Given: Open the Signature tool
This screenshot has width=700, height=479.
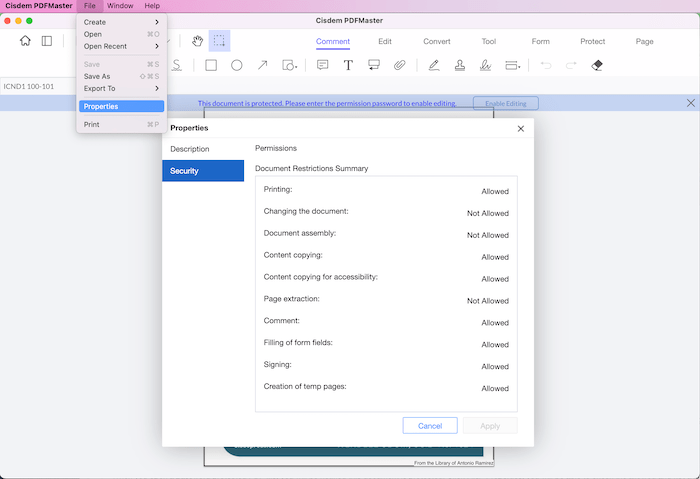Looking at the screenshot, I should [x=485, y=65].
